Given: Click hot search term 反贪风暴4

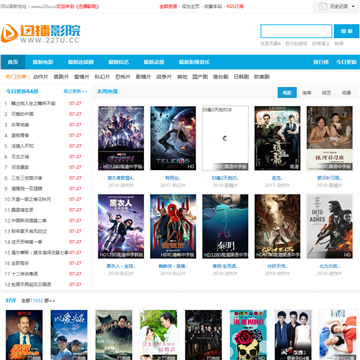Looking at the screenshot, I should (x=271, y=44).
